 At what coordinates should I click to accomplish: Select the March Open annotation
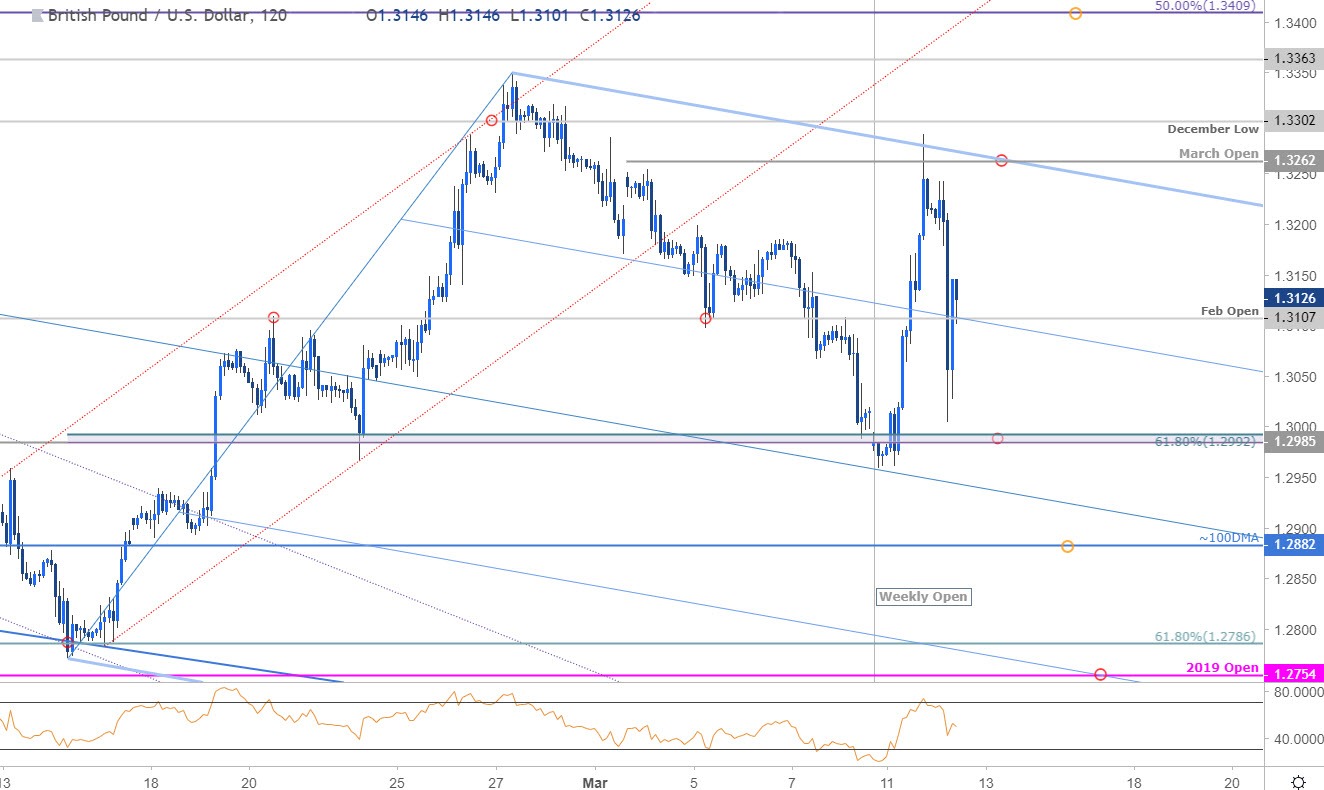pyautogui.click(x=1219, y=153)
